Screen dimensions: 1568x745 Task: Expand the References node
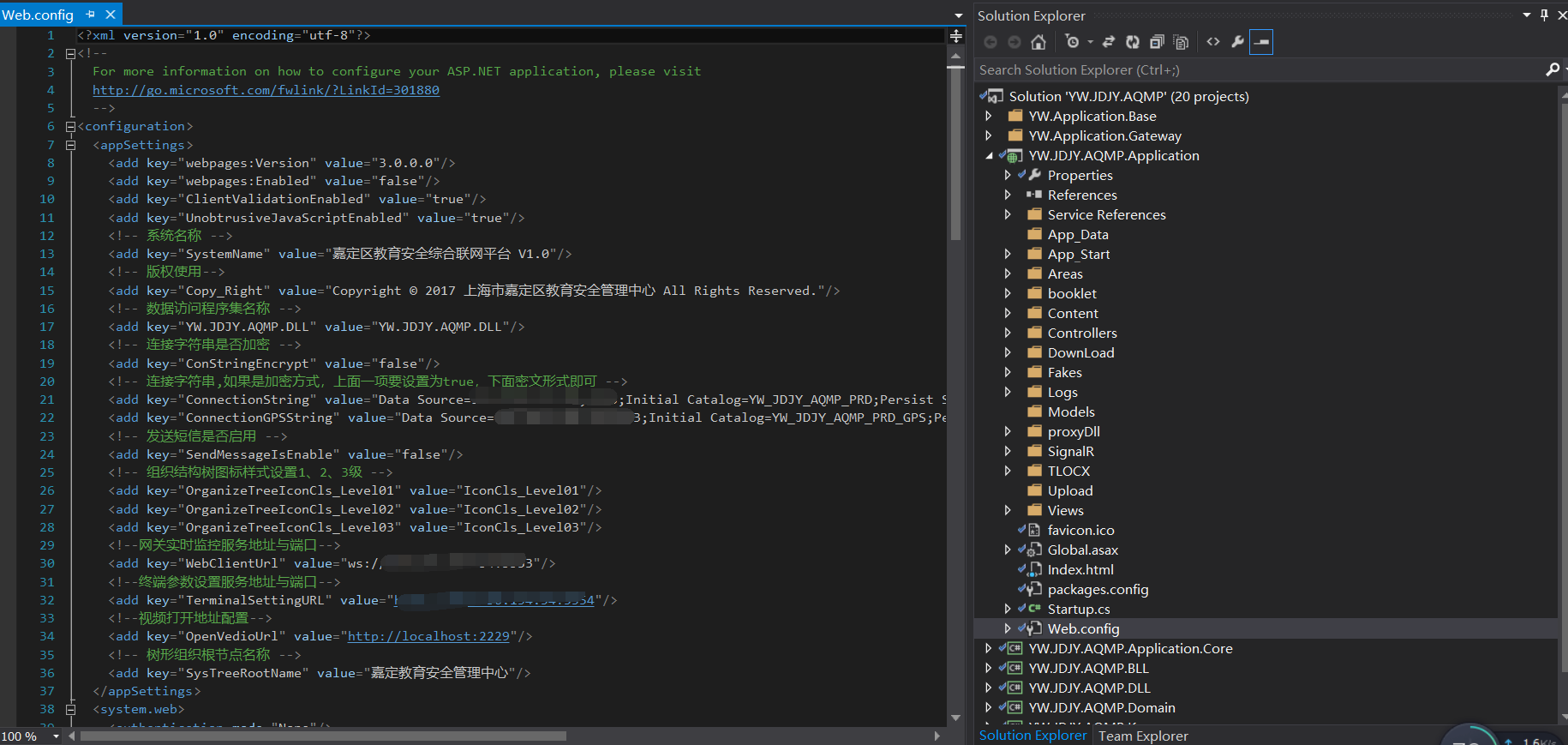coord(1008,195)
